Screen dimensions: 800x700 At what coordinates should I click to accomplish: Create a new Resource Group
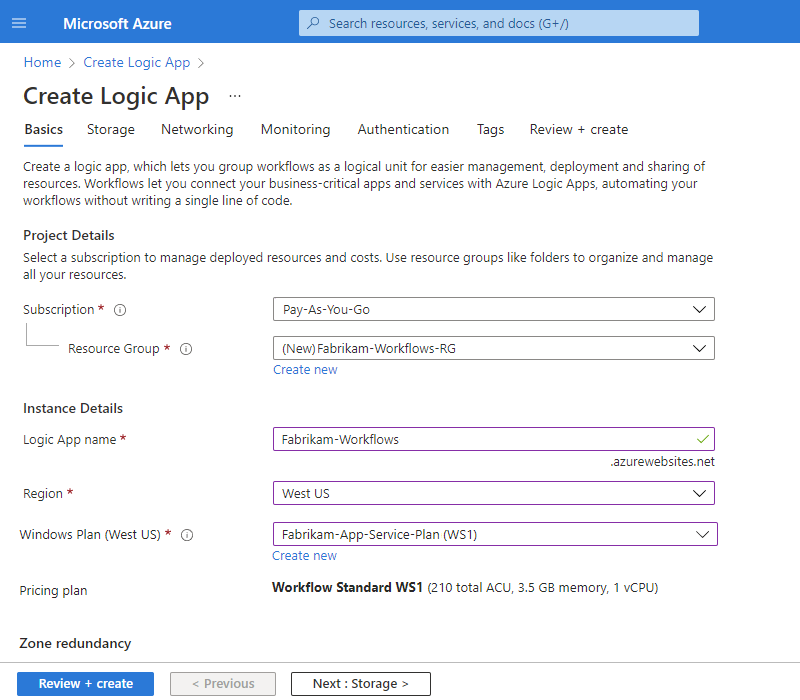(305, 369)
